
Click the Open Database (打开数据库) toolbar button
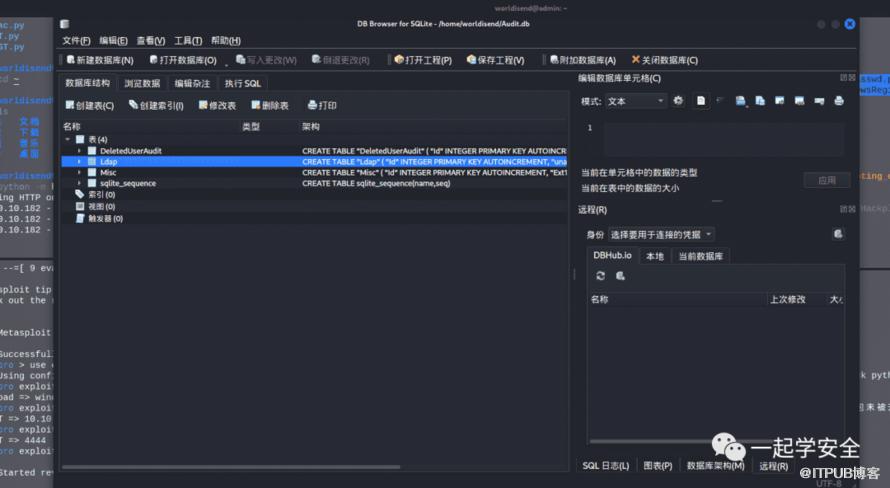point(183,60)
